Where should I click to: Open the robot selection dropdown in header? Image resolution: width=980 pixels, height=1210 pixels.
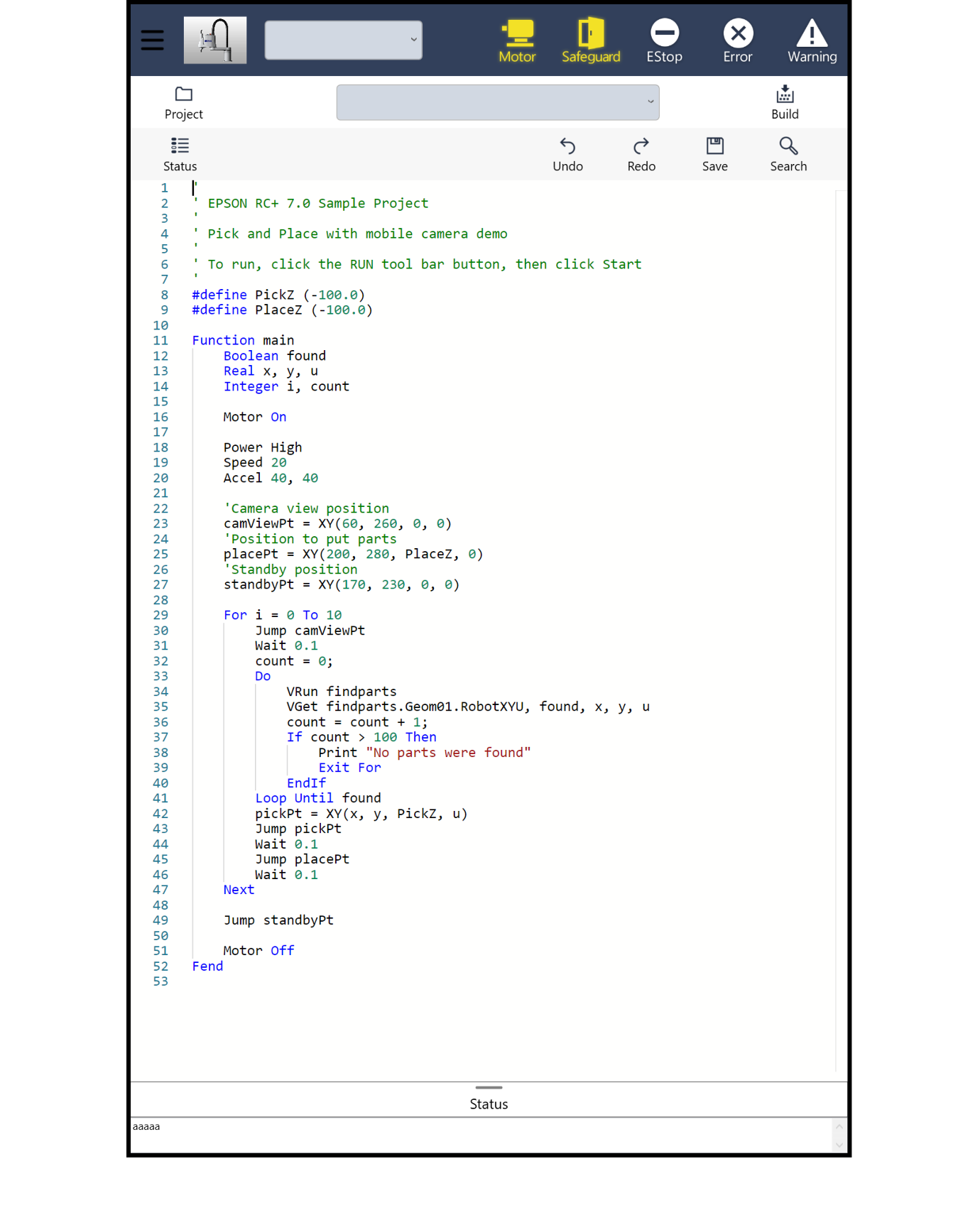click(x=344, y=40)
